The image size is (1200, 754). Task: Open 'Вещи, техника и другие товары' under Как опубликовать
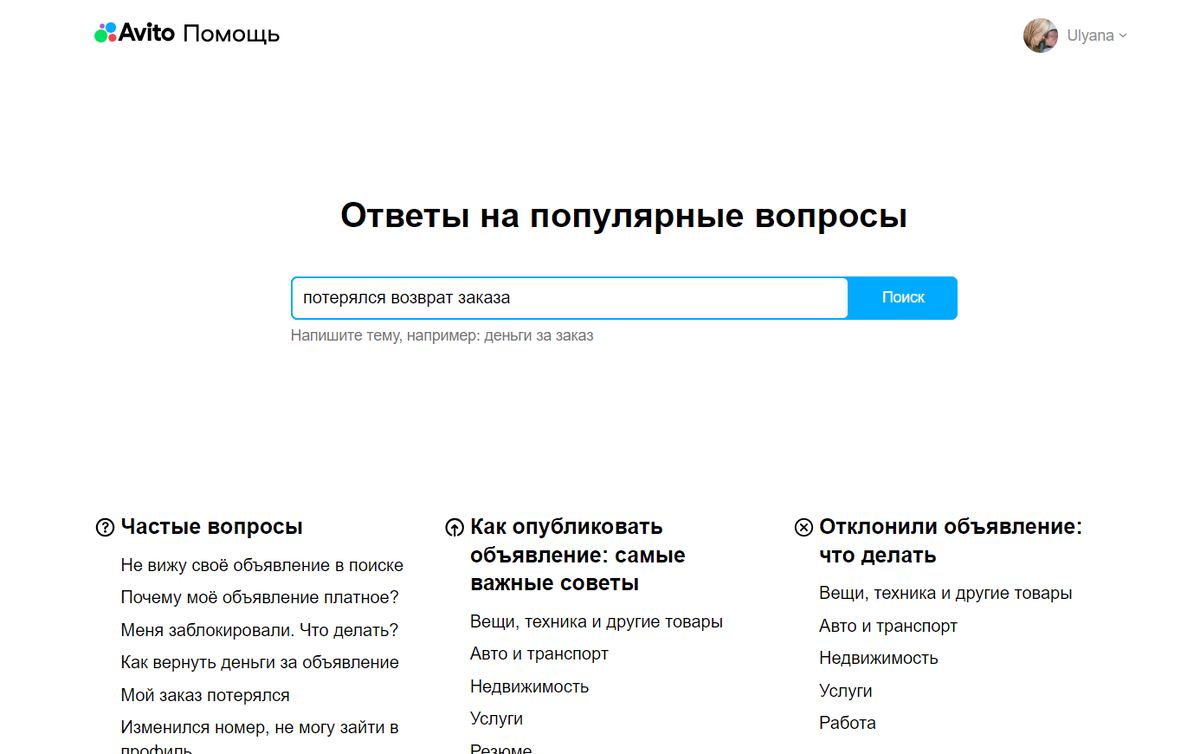[596, 622]
